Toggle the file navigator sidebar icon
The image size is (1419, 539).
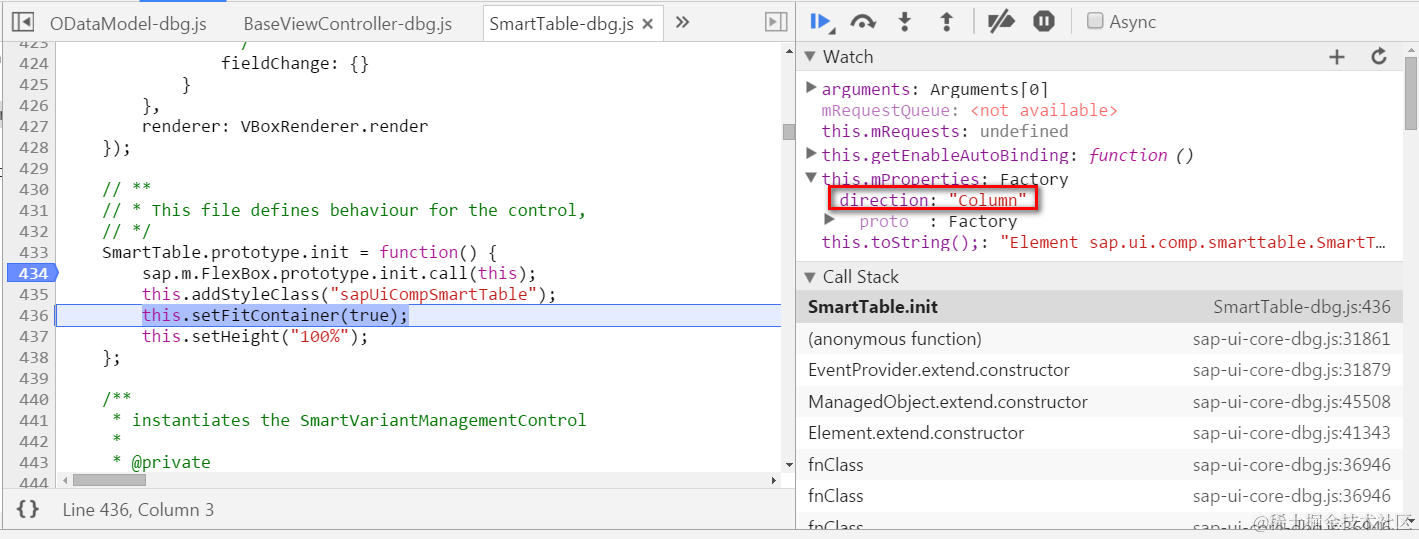22,22
